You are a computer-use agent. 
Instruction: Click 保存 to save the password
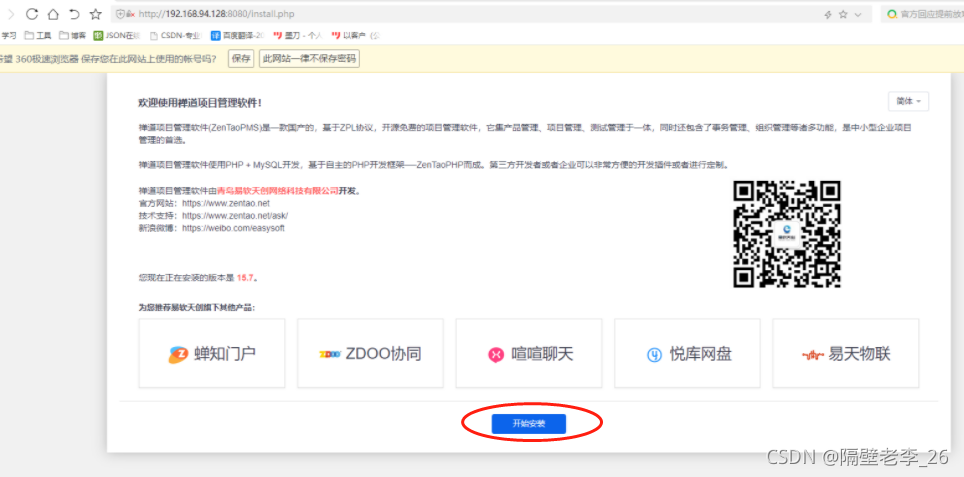point(241,59)
